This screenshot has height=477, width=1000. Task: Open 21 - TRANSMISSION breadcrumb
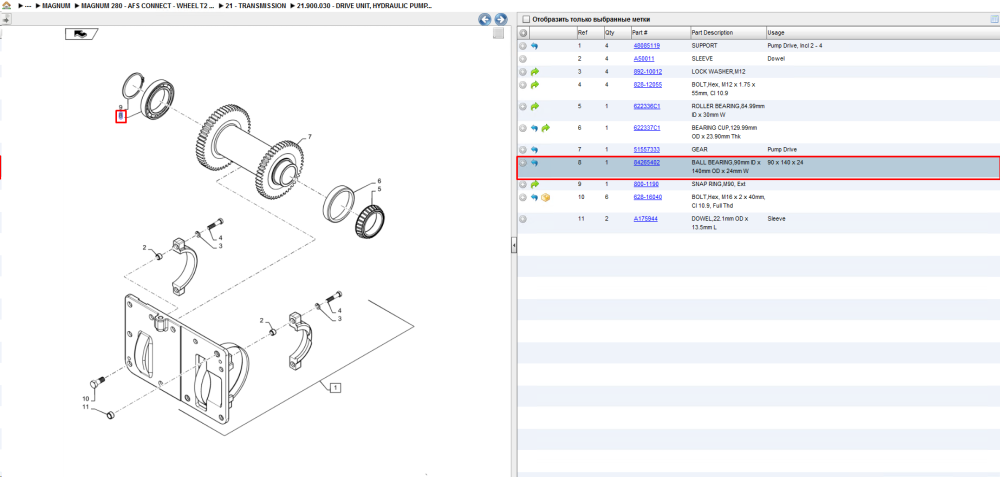[256, 5]
